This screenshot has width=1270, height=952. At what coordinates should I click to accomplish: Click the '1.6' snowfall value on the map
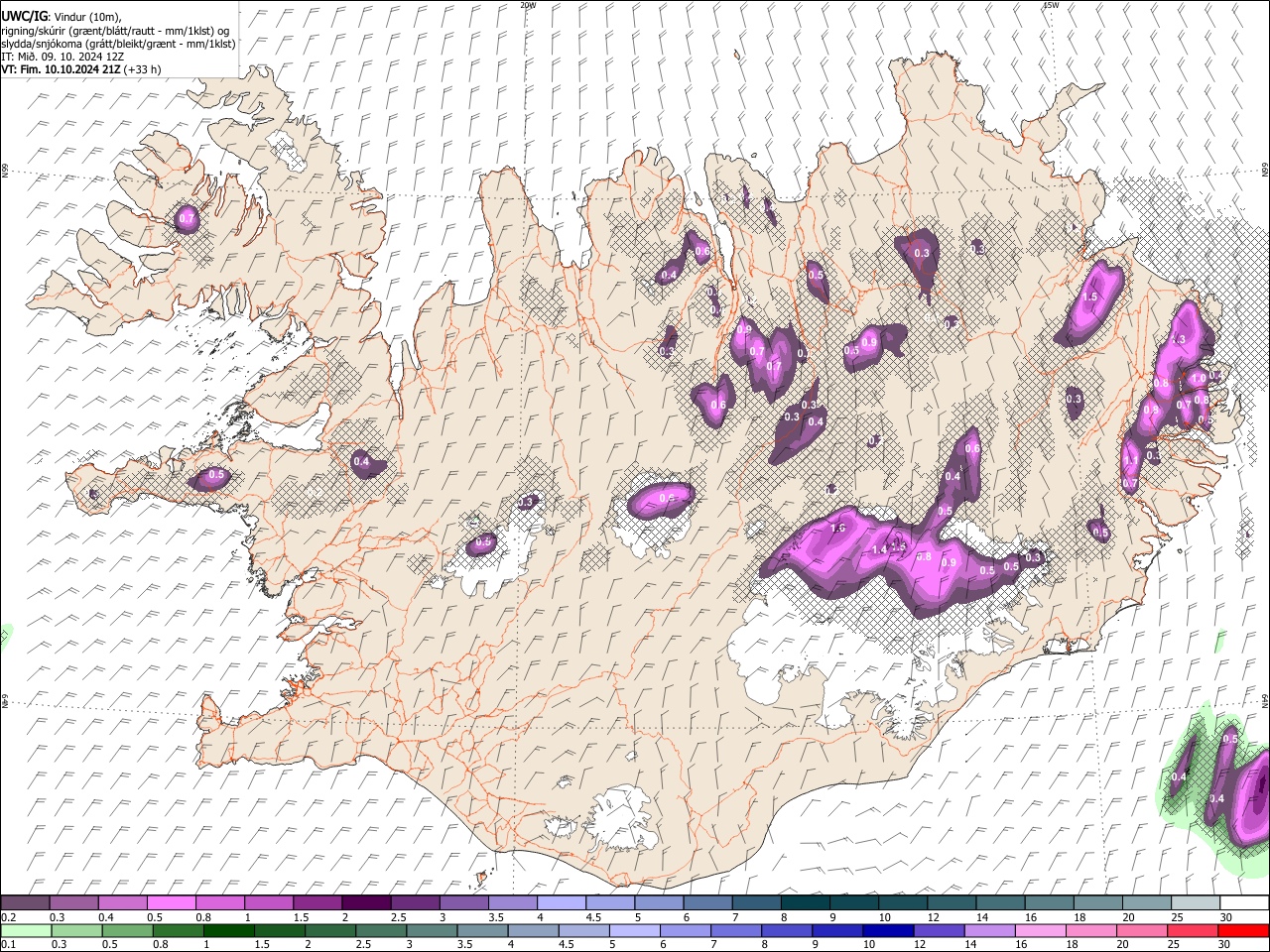(x=837, y=529)
